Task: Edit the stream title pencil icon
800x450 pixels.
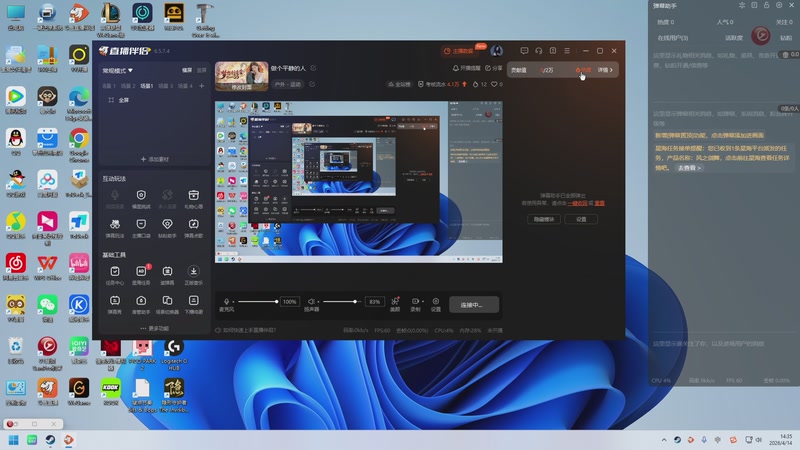Action: pyautogui.click(x=313, y=68)
